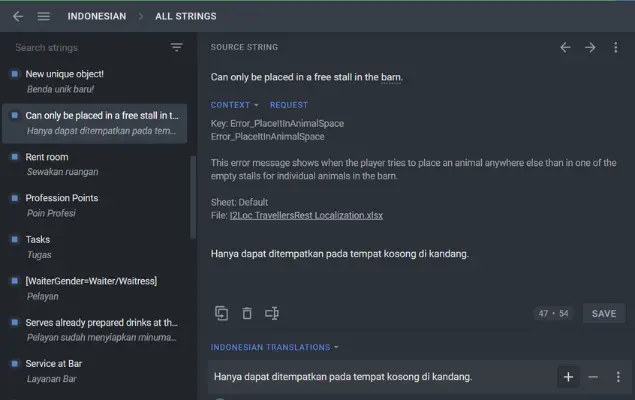Click the Search strings field
635x400 pixels.
point(89,48)
